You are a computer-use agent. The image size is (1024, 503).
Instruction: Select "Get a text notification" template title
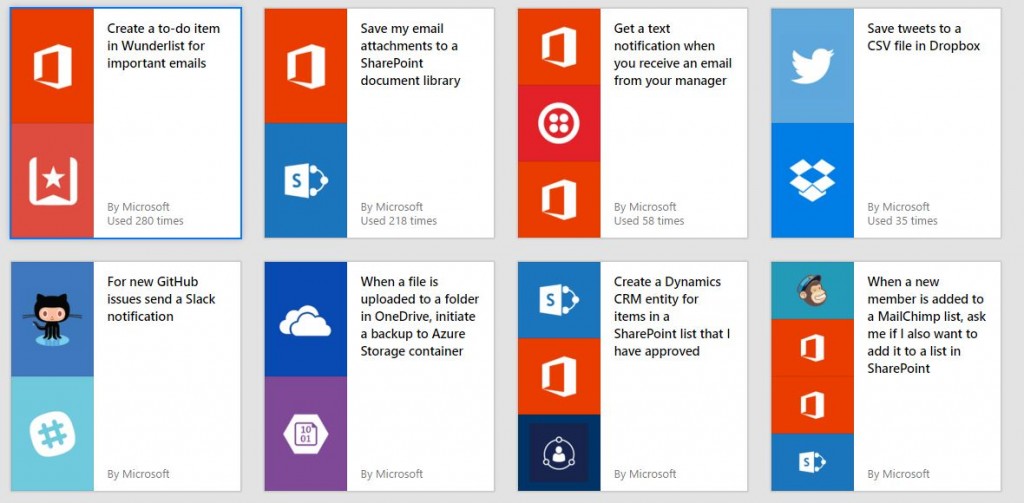673,54
